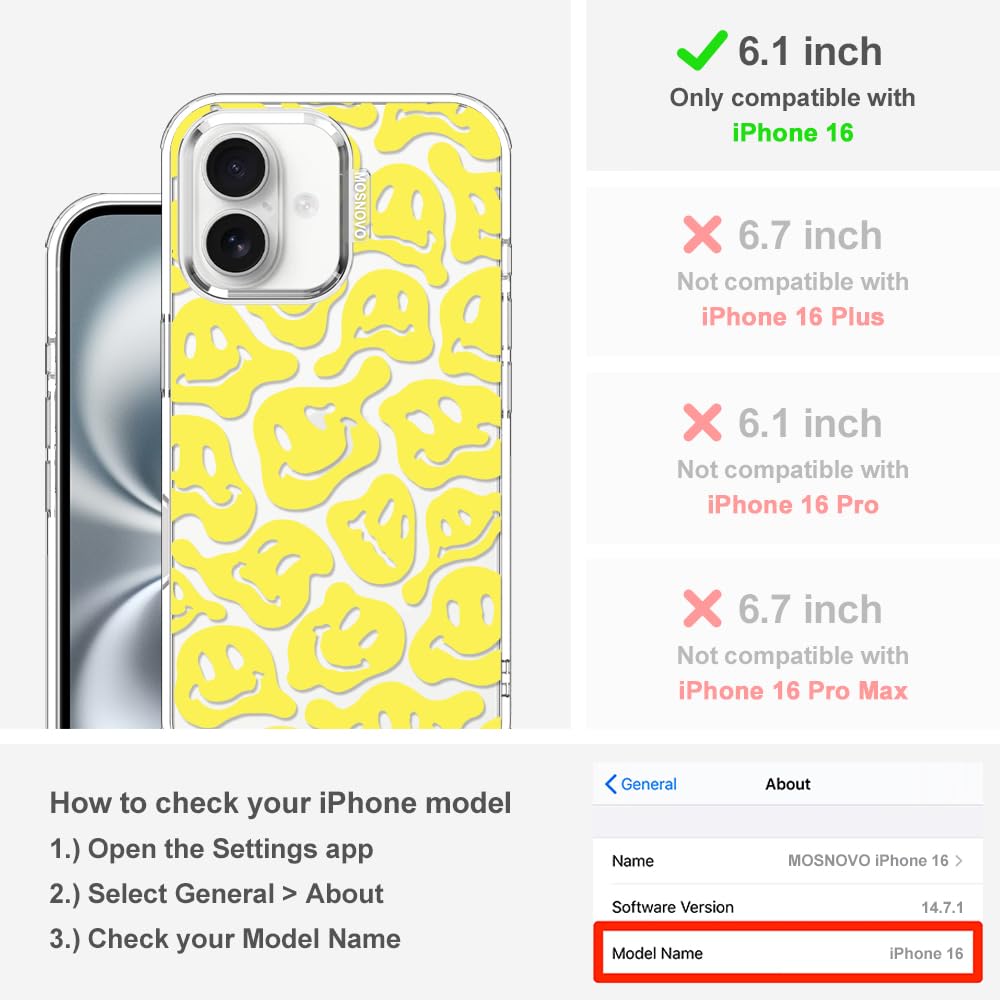Click the camera flash on the phone back
This screenshot has height=1000, width=1000.
pos(305,205)
